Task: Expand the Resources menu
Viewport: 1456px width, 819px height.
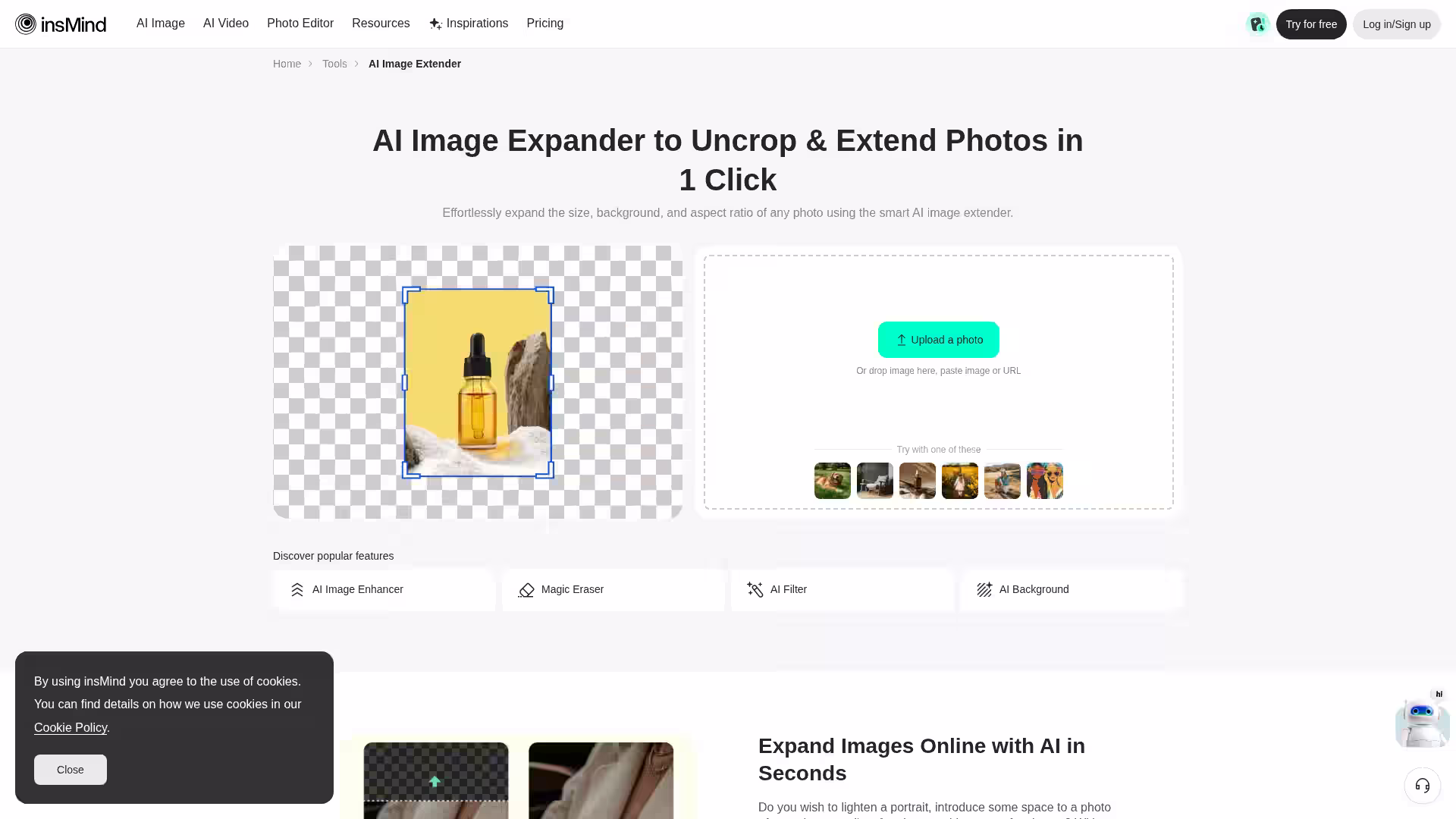Action: (x=381, y=24)
